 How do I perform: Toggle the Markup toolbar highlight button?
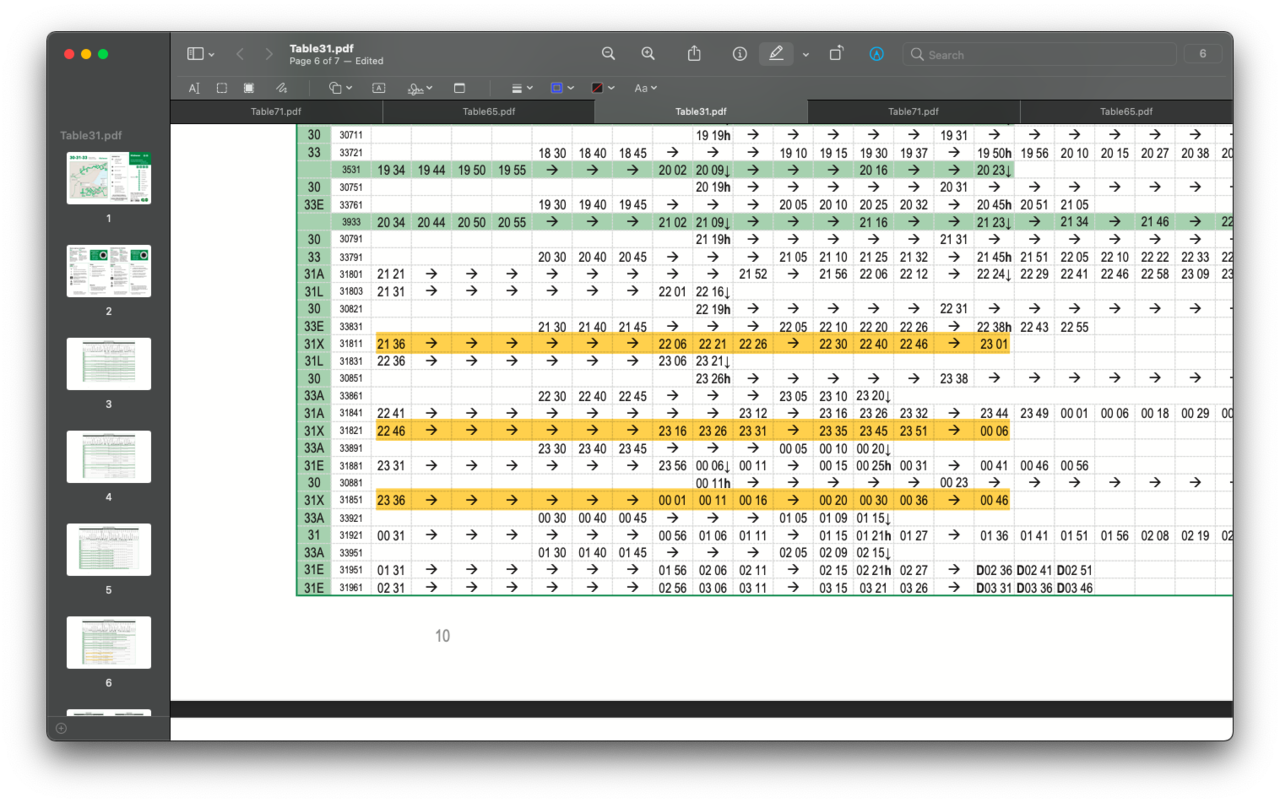point(776,54)
